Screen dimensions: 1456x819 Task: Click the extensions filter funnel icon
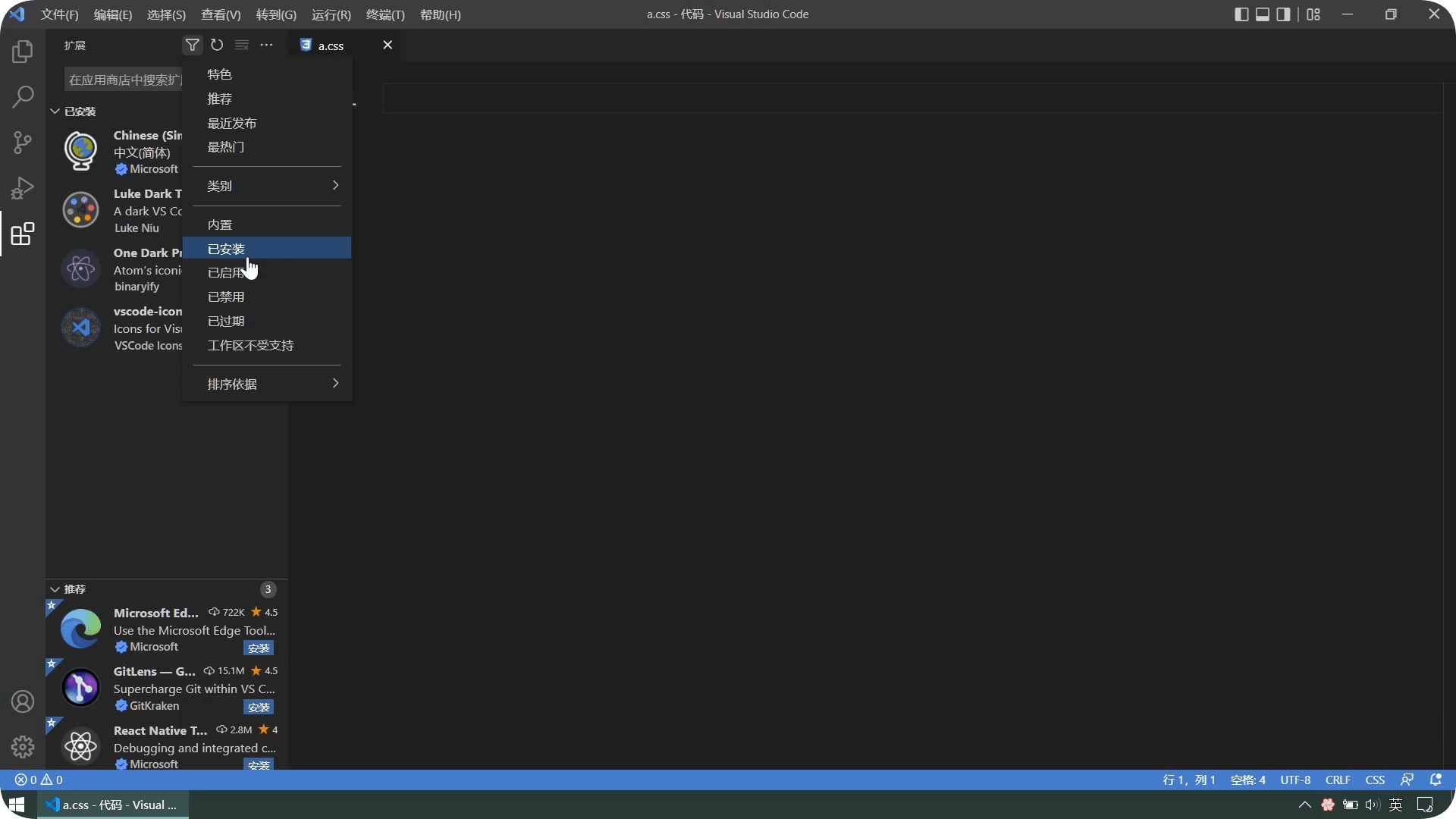193,45
